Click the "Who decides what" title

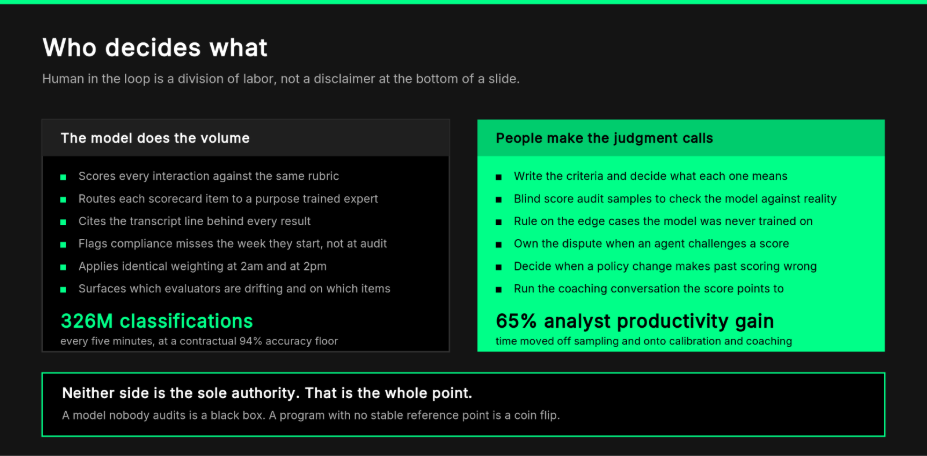155,47
